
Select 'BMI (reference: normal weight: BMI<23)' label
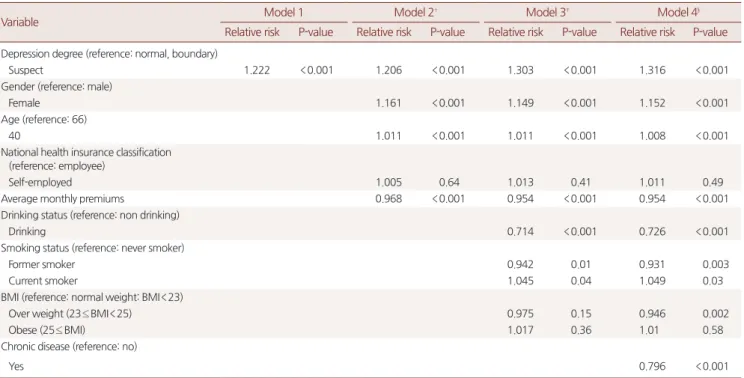point(92,297)
